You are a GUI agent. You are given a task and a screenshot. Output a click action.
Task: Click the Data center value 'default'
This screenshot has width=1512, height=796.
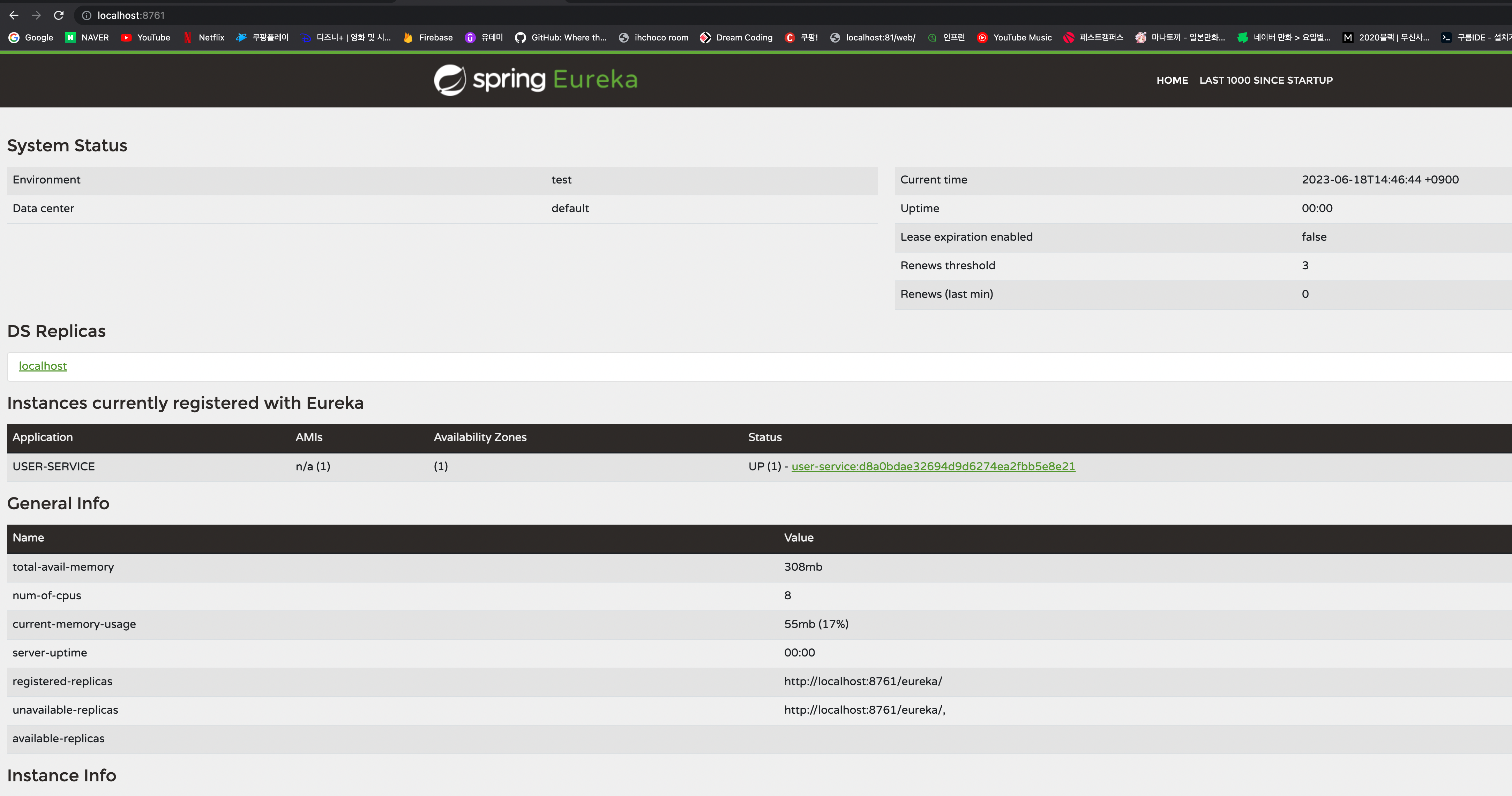(570, 208)
